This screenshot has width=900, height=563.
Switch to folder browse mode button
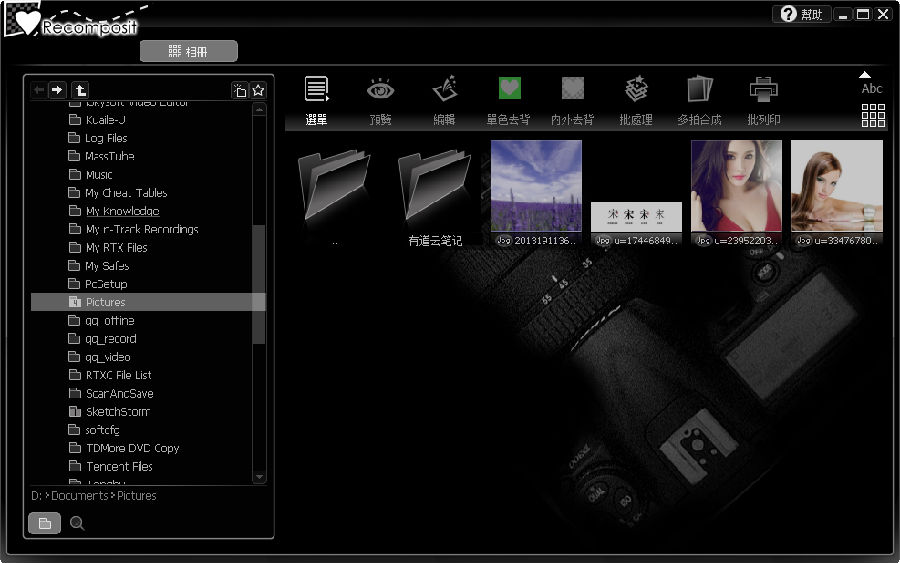coord(45,523)
